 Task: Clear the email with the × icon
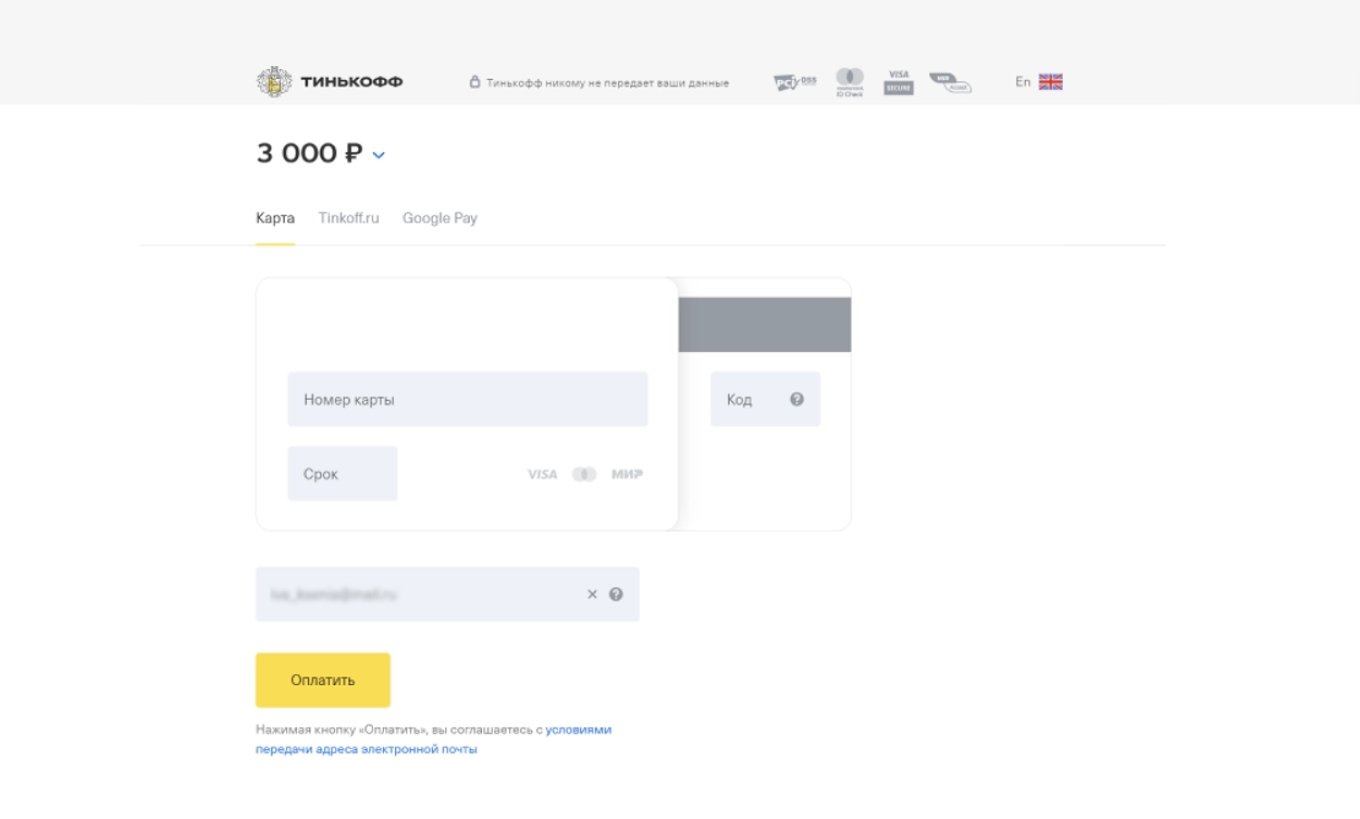click(592, 594)
